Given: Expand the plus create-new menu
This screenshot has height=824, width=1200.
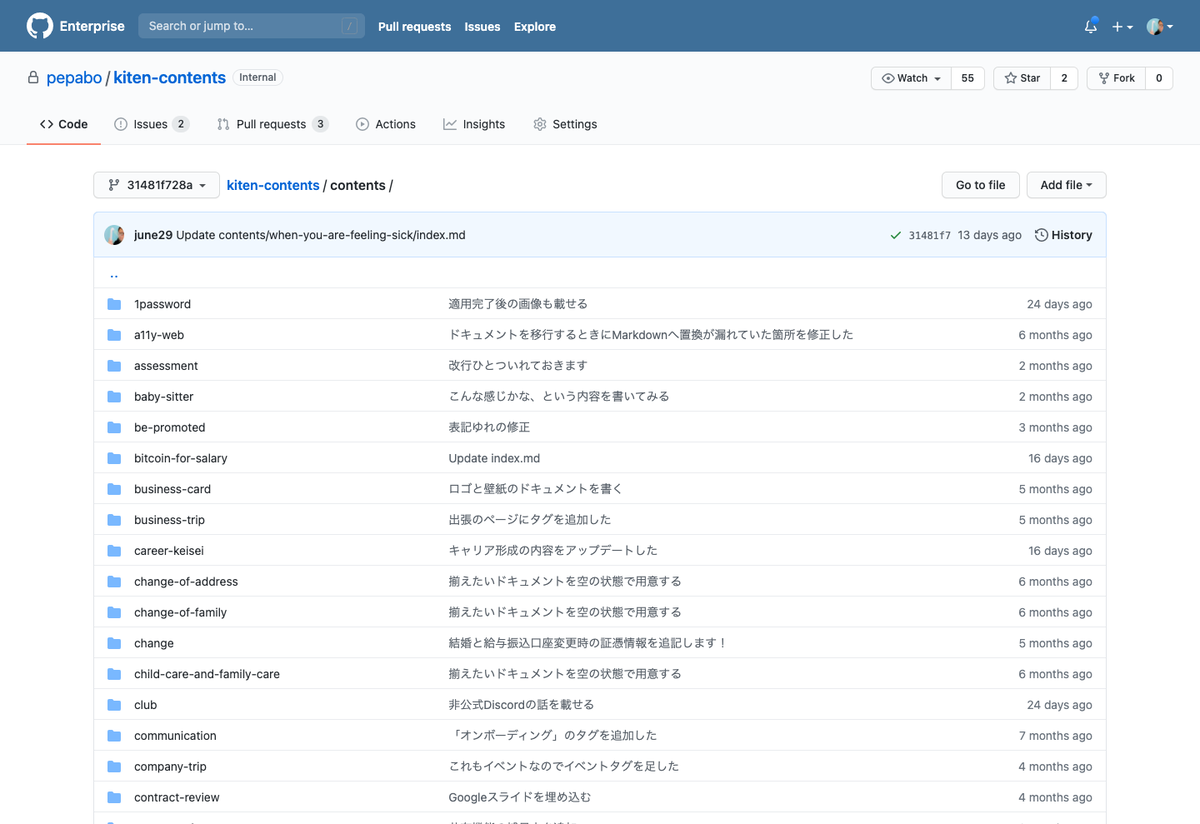Looking at the screenshot, I should tap(1122, 27).
